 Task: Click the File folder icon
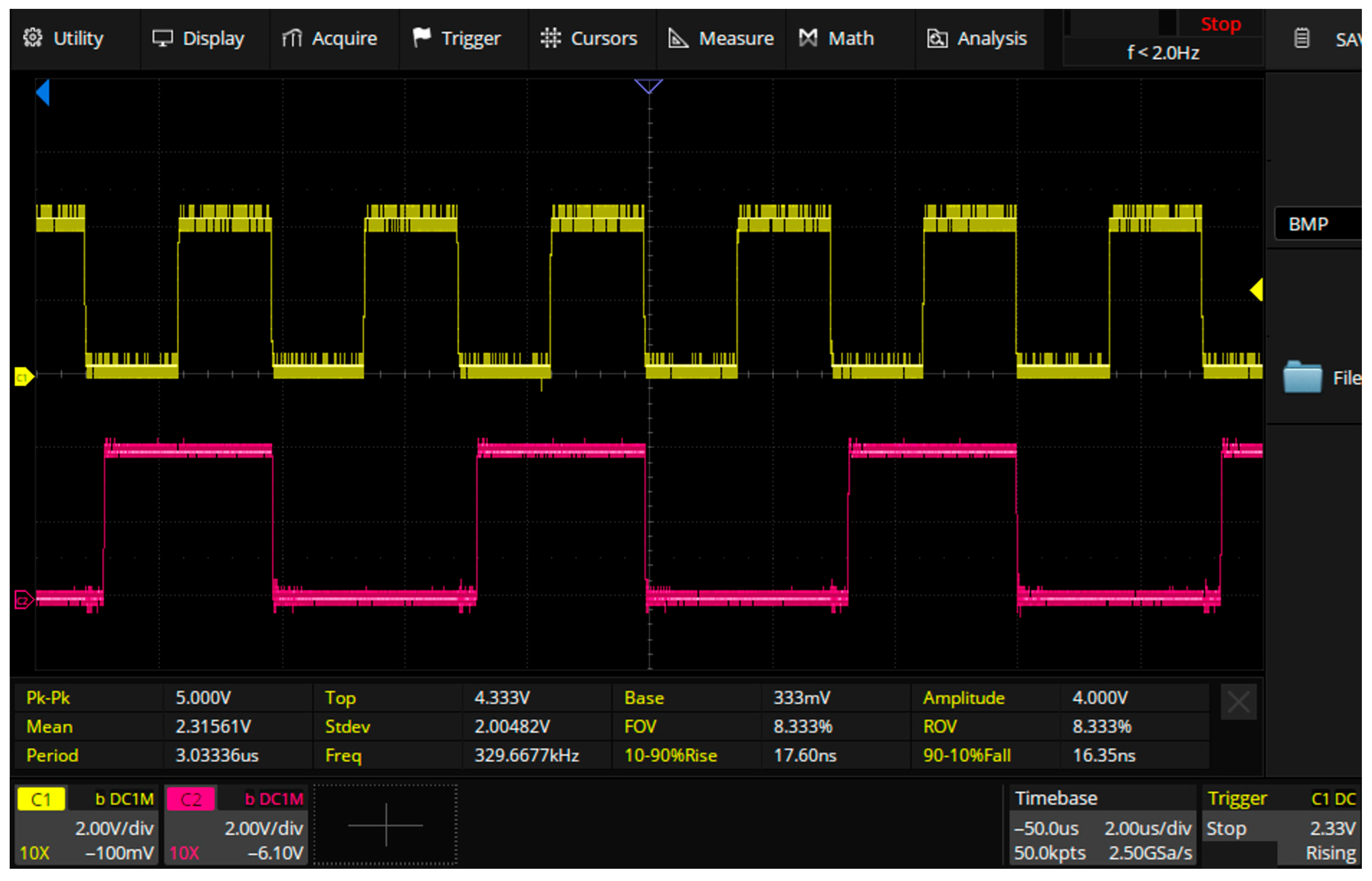click(1302, 377)
